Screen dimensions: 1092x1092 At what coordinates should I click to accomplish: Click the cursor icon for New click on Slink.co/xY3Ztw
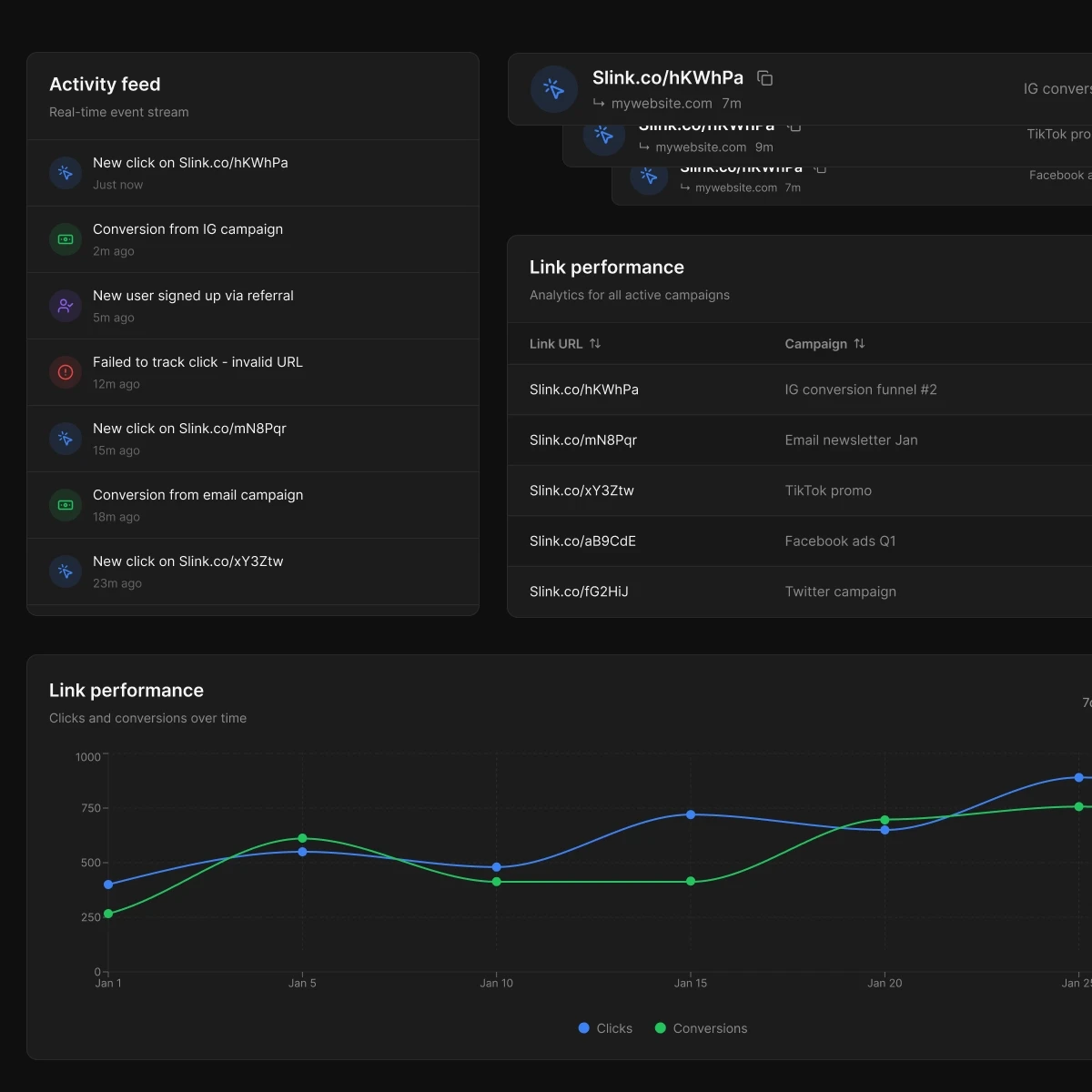click(66, 571)
